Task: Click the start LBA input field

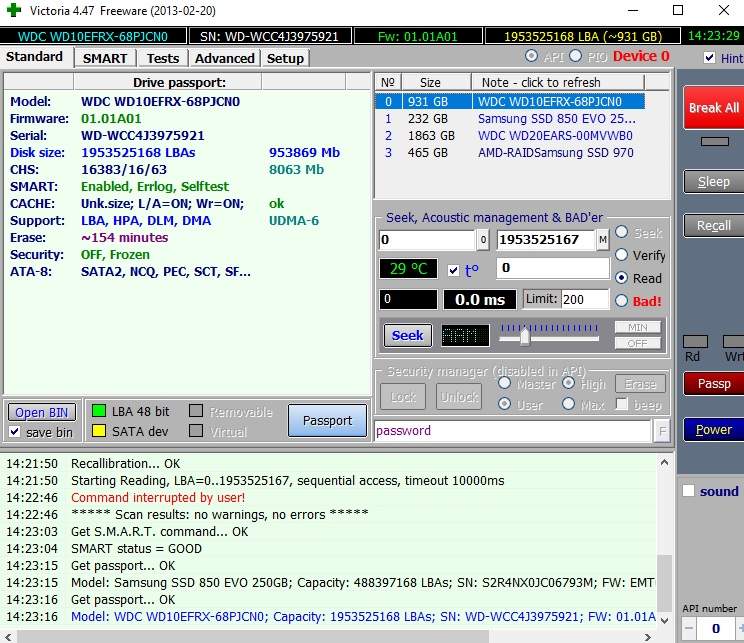Action: 427,240
